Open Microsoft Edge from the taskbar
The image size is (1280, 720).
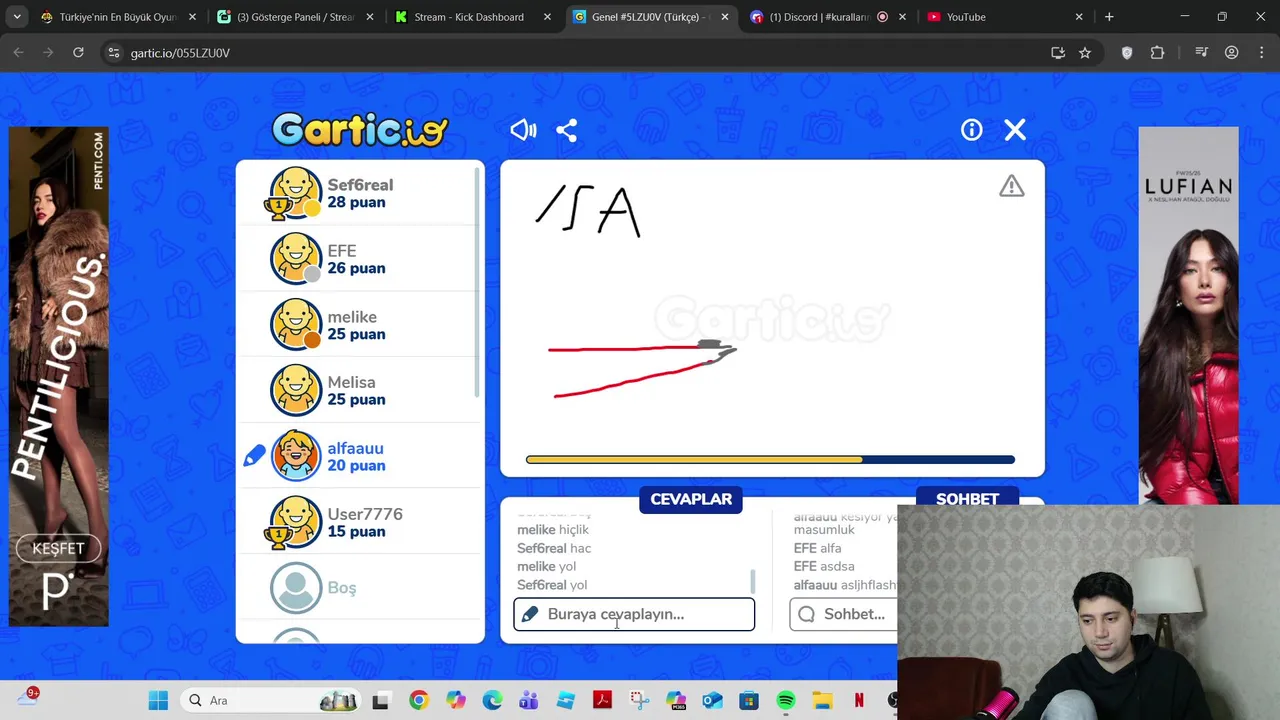point(492,701)
